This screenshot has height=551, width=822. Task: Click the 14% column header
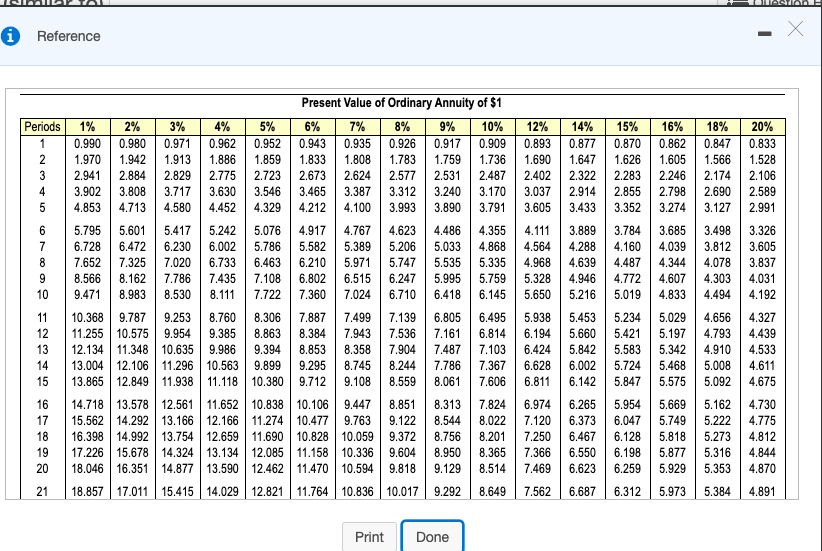[582, 127]
